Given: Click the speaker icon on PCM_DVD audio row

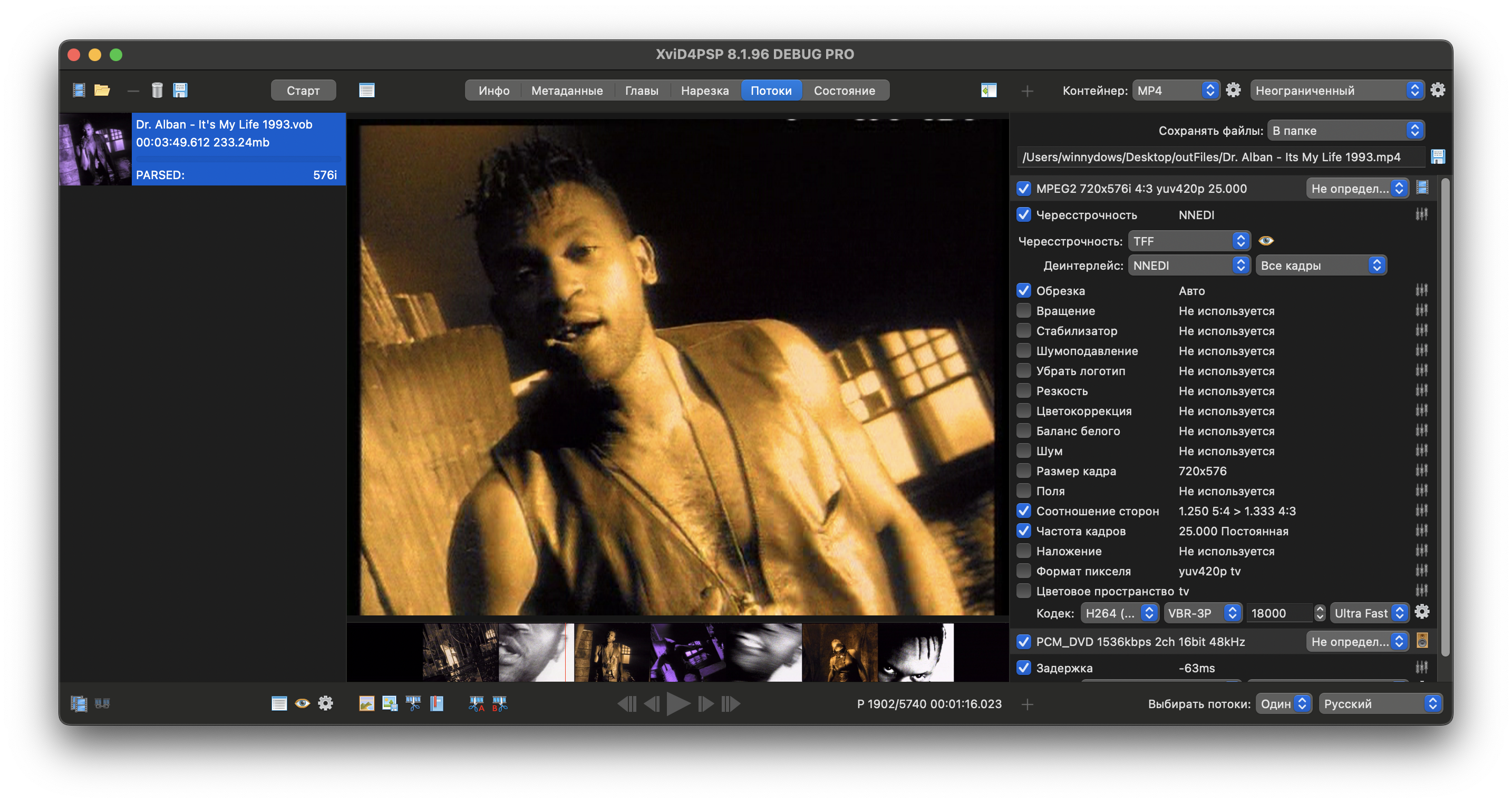Looking at the screenshot, I should coord(1422,641).
